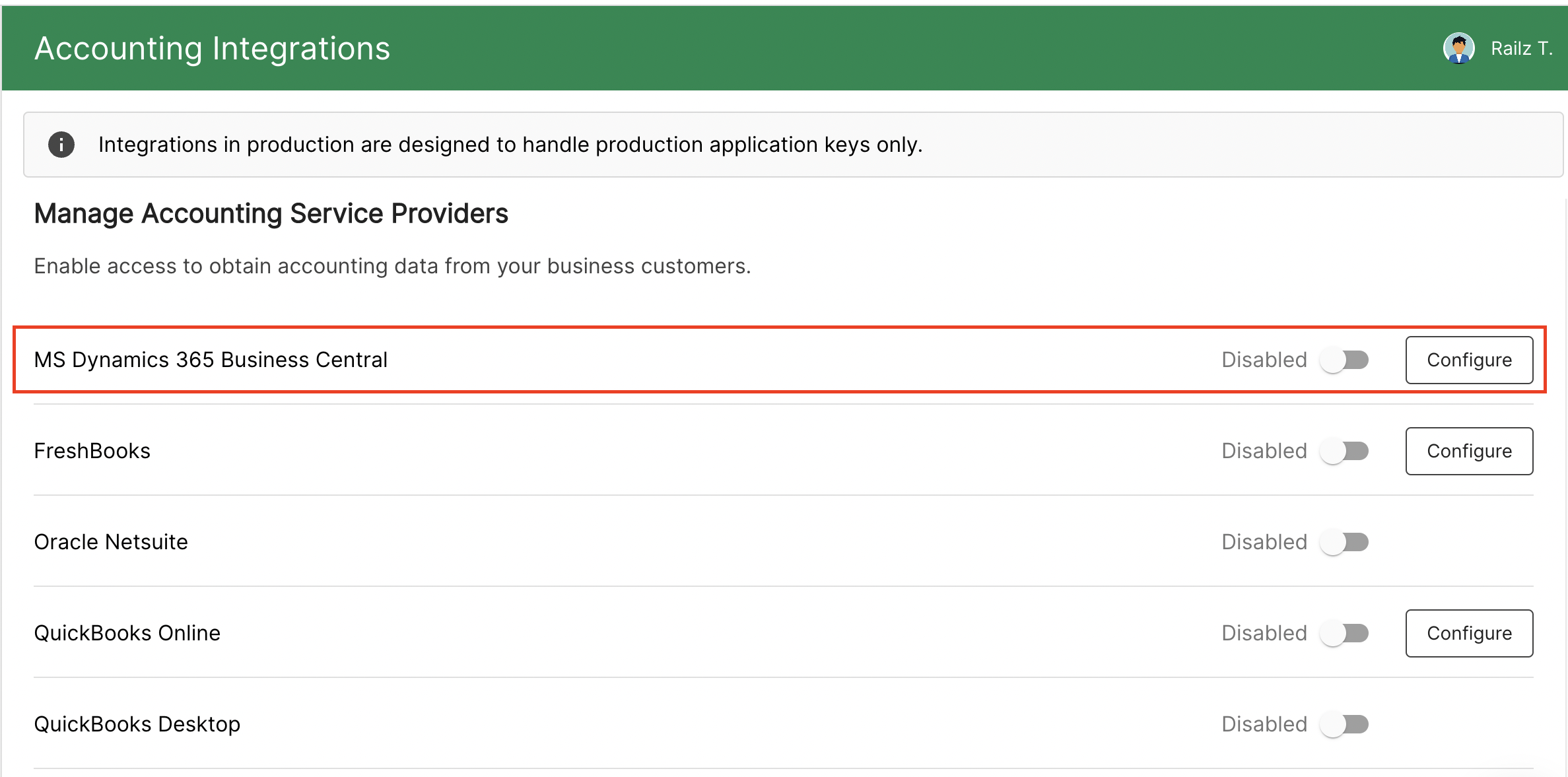Enable MS Dynamics 365 Business Central toggle

(x=1344, y=360)
